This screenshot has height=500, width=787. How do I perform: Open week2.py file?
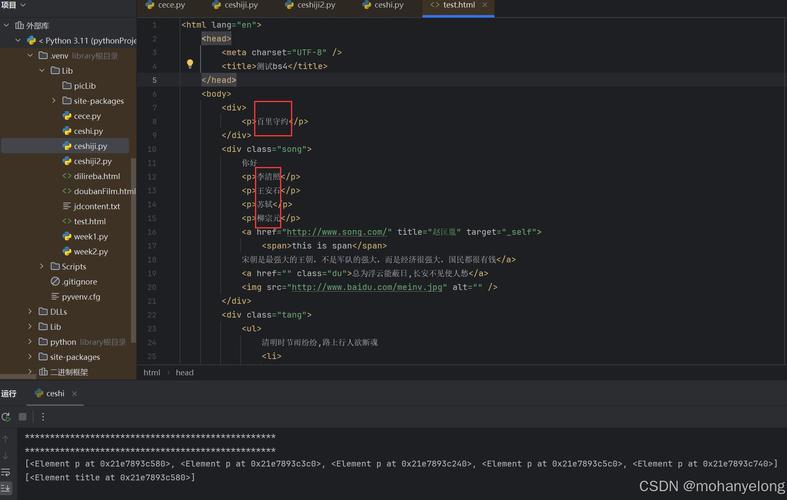point(85,252)
